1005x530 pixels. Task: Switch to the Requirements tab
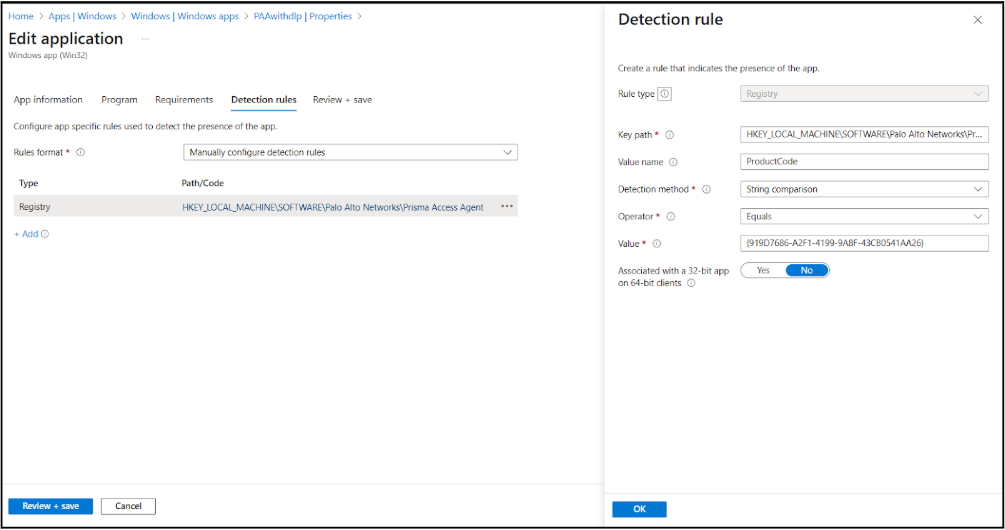click(184, 100)
